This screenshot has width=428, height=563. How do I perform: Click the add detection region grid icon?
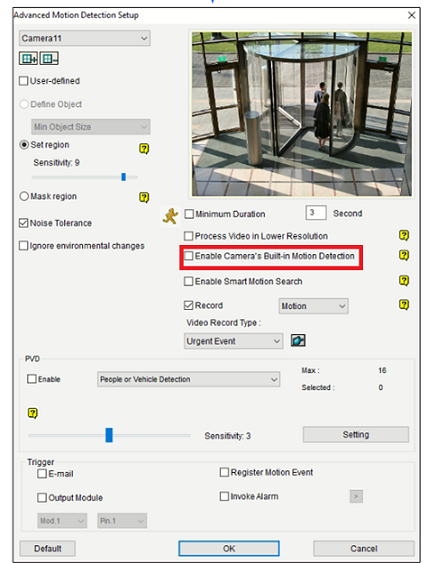point(28,58)
